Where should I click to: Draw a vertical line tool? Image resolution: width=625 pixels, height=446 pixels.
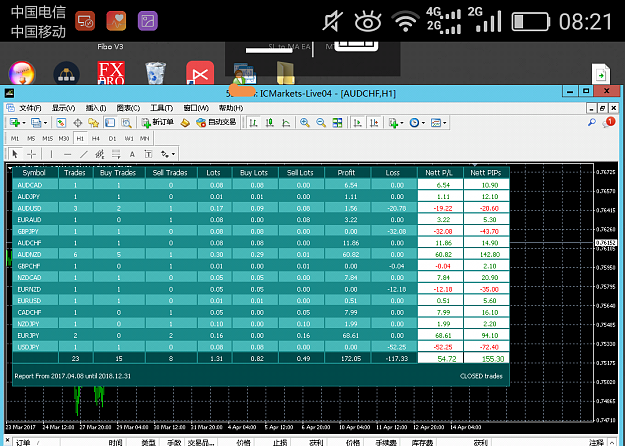click(51, 154)
